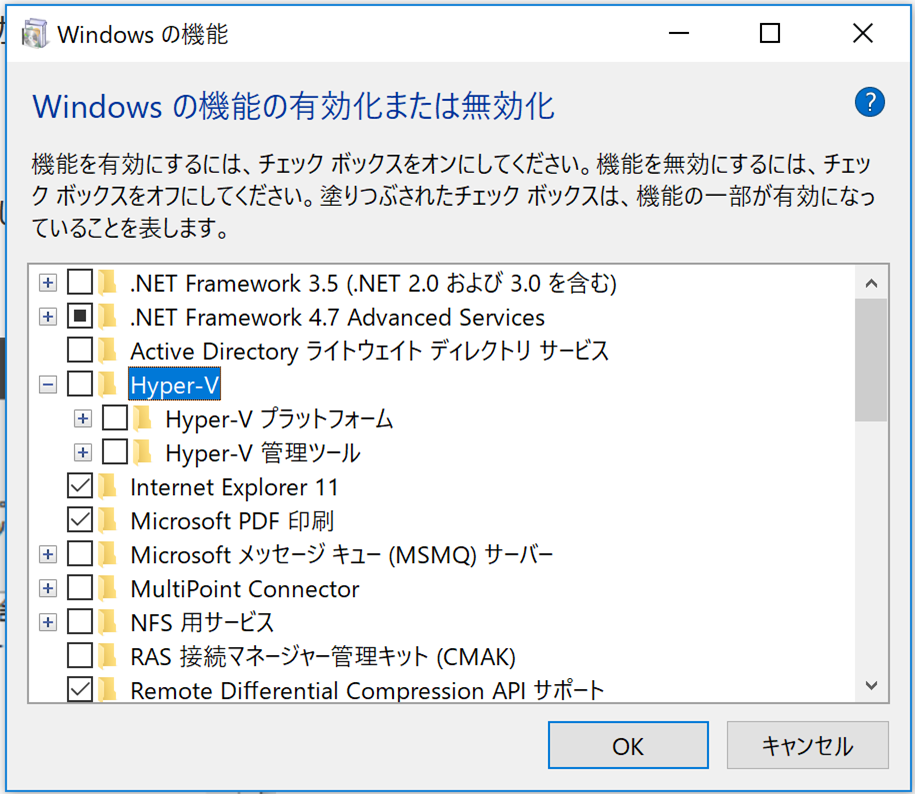Screen dimensions: 915x794
Task: Expand Hyper-V プラットフォーム sub-node
Action: coord(83,419)
